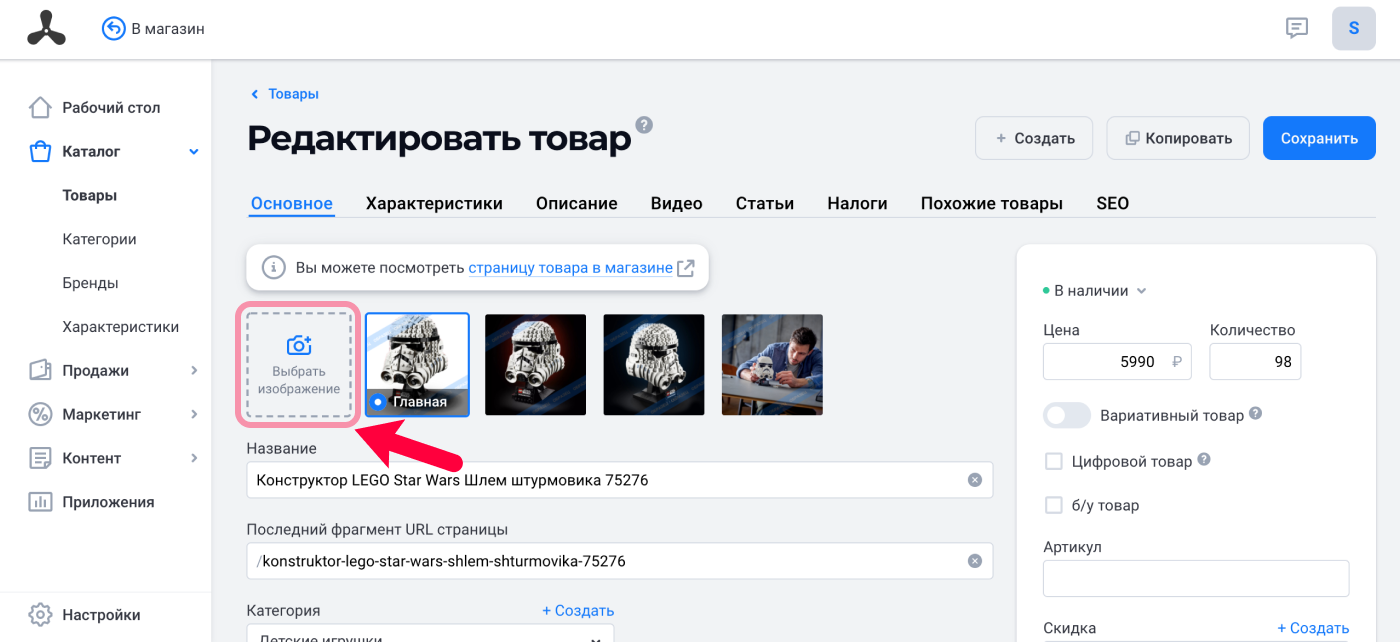Click the help icon next to Цифровой товар
Screen dimensions: 1400x642
[x=1204, y=460]
